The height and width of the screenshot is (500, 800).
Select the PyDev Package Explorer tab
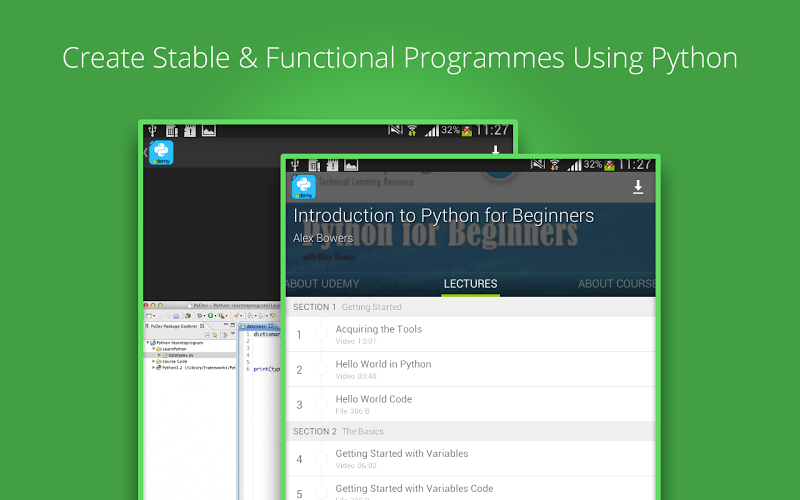[174, 326]
